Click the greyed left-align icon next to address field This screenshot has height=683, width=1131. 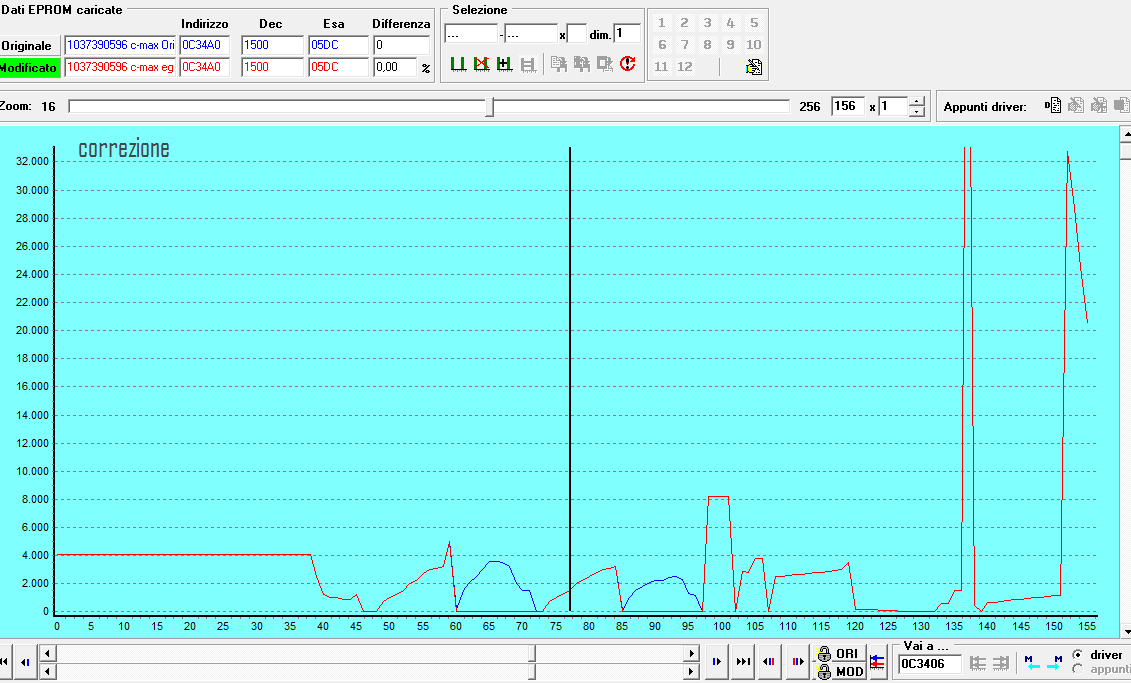coord(977,663)
